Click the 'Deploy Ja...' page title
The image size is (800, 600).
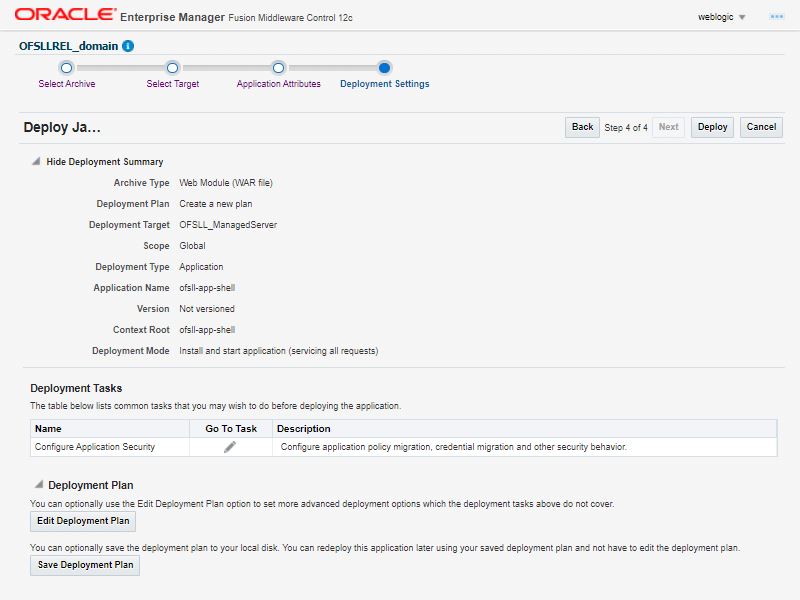click(x=62, y=127)
